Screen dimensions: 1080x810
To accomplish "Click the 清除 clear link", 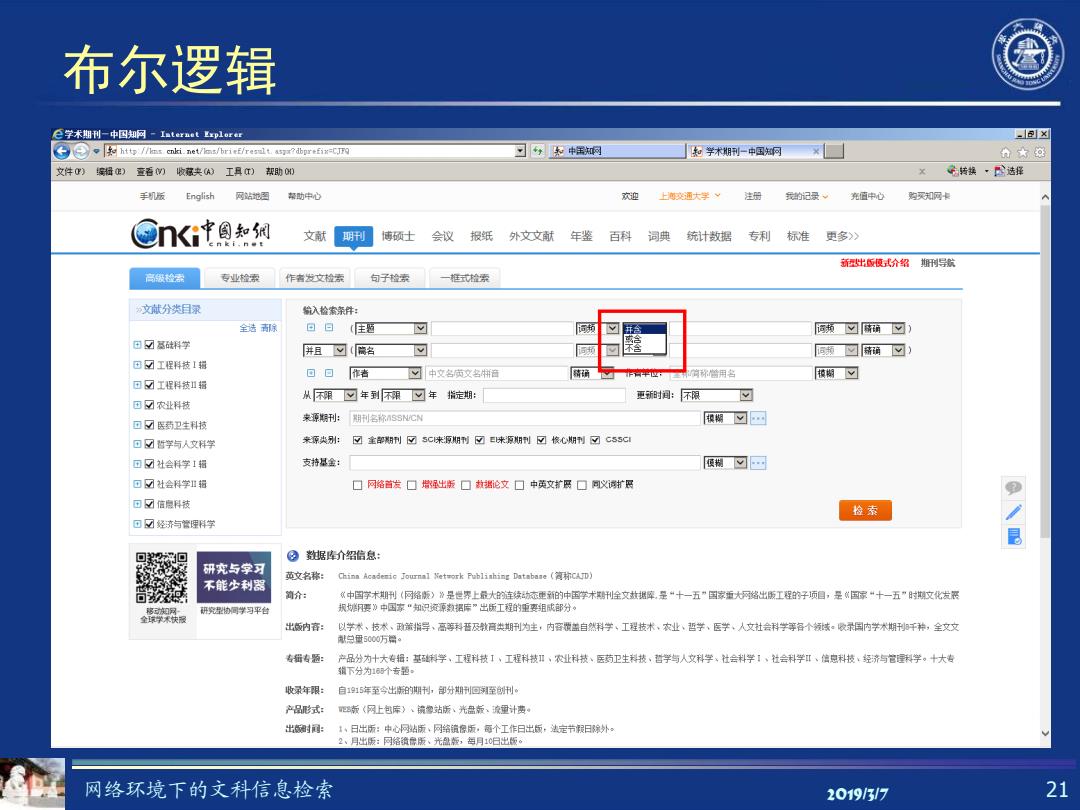I will coord(269,328).
